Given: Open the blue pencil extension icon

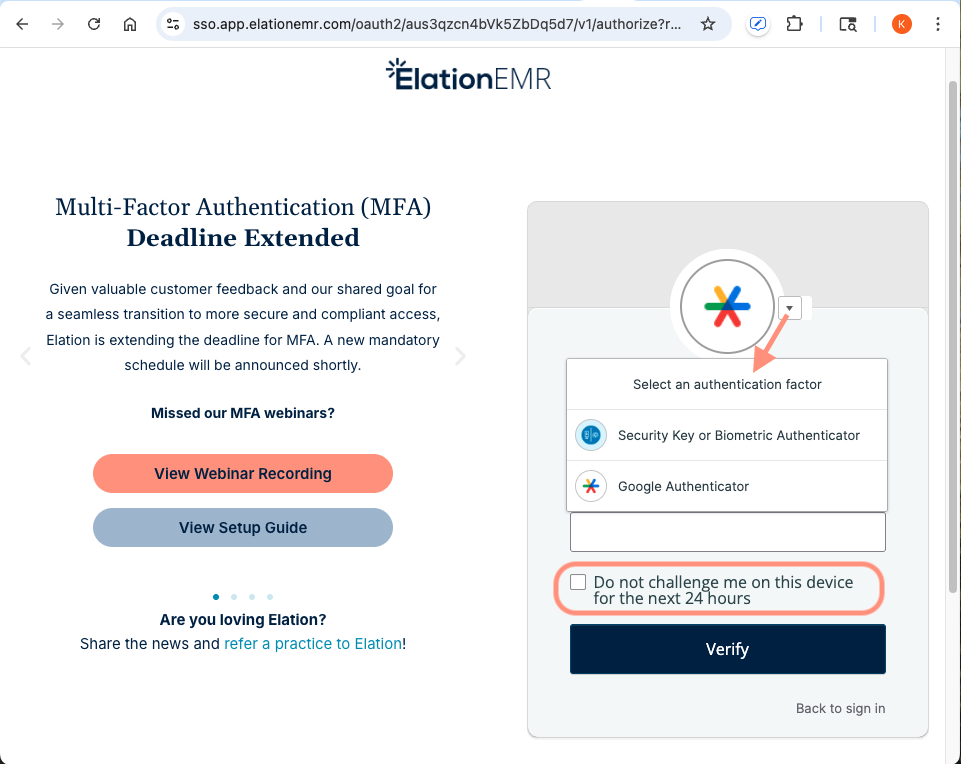Looking at the screenshot, I should pos(757,24).
